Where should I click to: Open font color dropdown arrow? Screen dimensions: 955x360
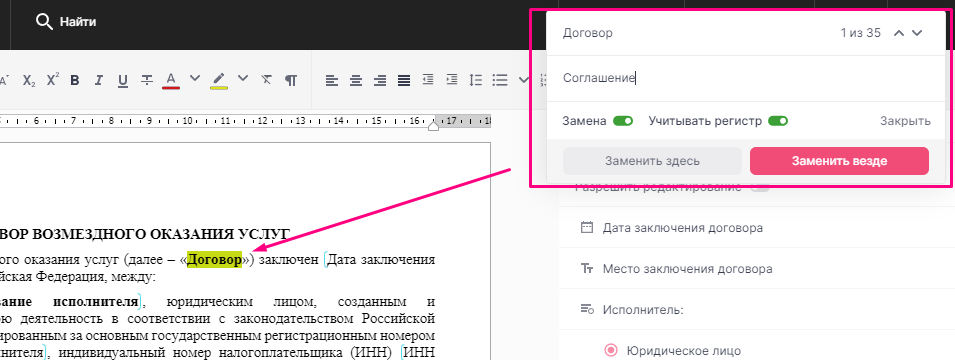click(195, 78)
